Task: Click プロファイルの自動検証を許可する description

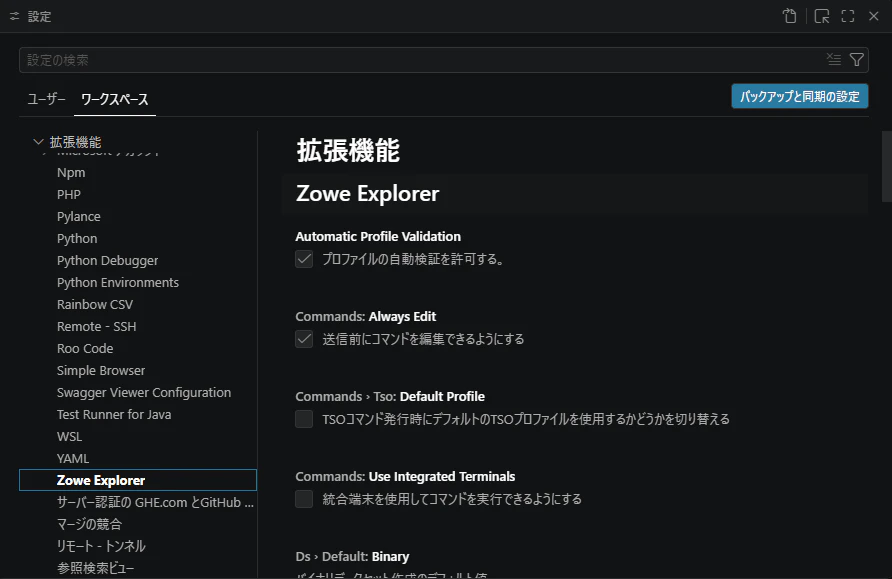Action: 413,259
